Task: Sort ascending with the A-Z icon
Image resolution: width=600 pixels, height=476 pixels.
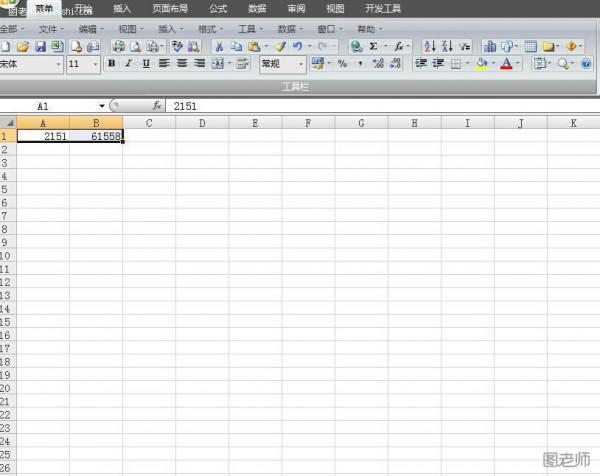Action: pos(430,46)
